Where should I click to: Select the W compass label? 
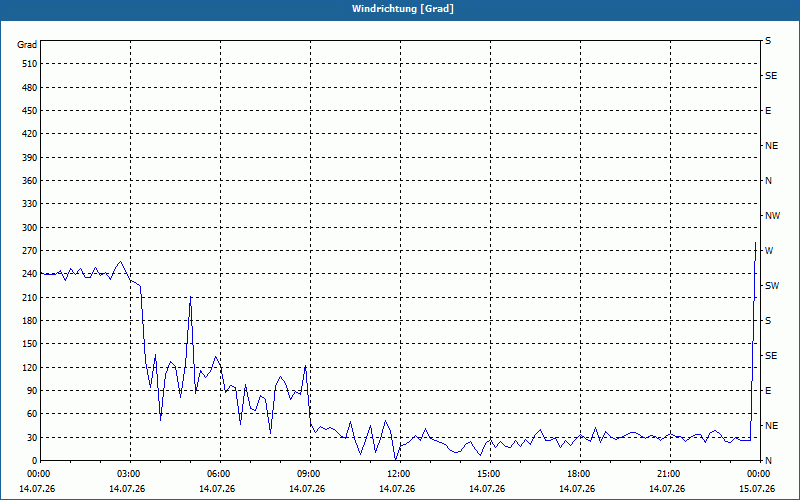(x=769, y=251)
